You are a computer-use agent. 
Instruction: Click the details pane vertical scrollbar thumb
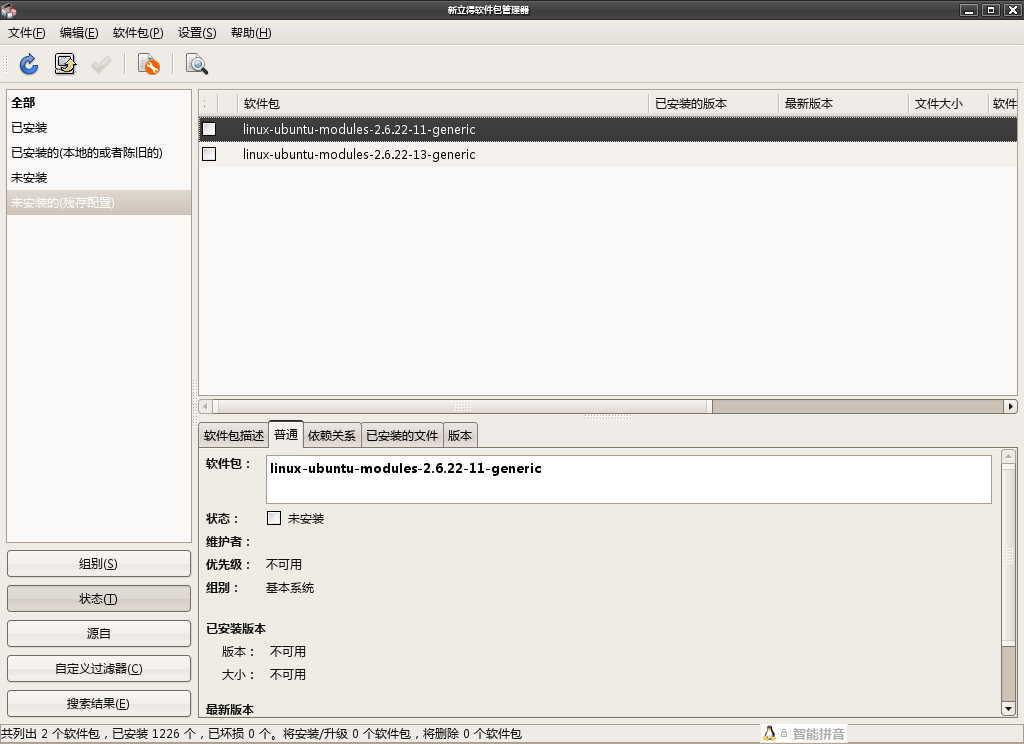click(1008, 555)
